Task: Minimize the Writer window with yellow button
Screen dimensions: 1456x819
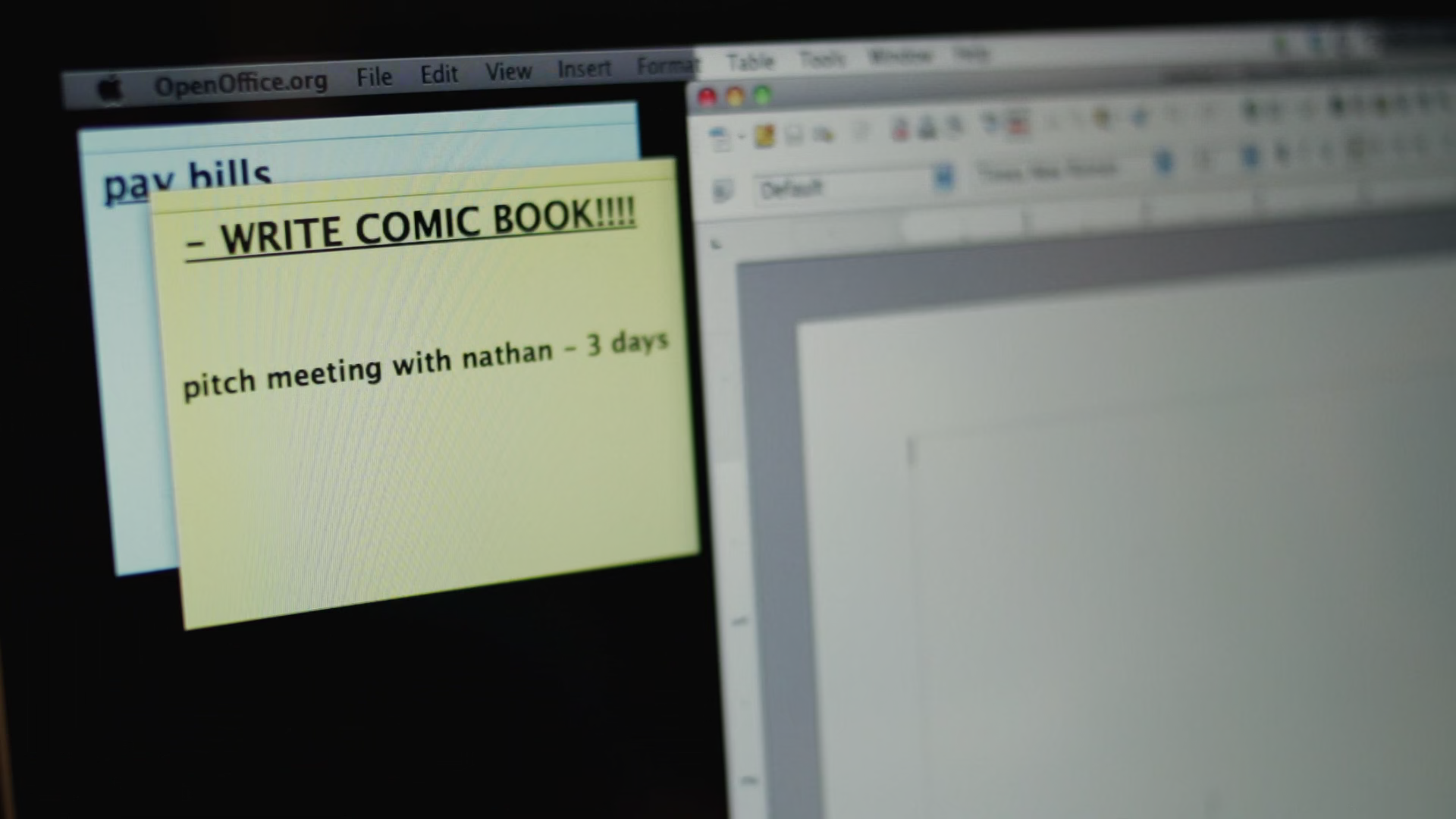Action: click(x=735, y=96)
